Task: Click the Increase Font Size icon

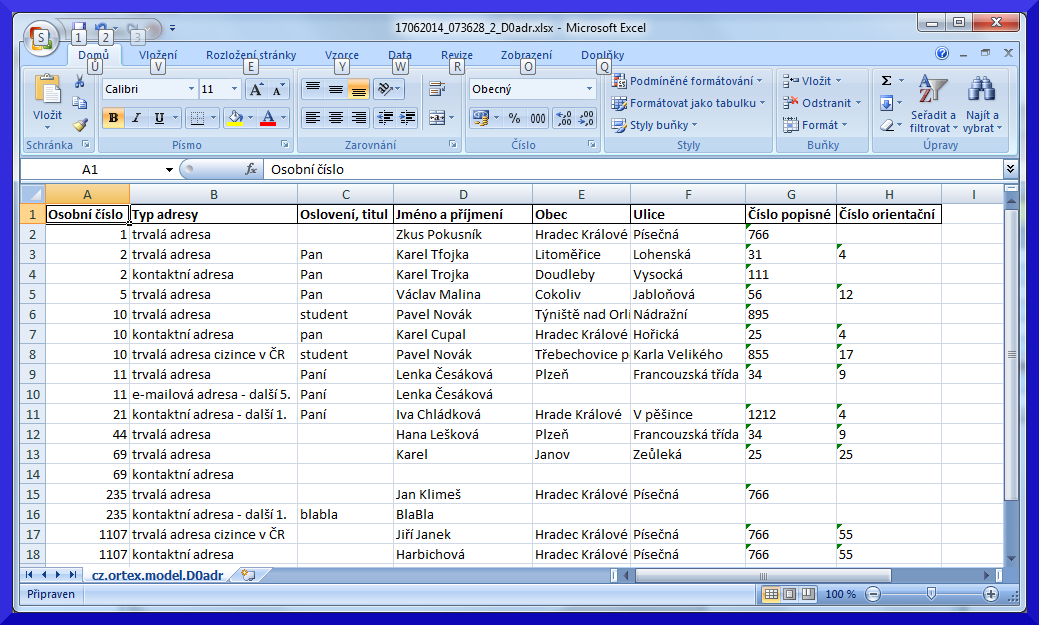Action: [256, 89]
